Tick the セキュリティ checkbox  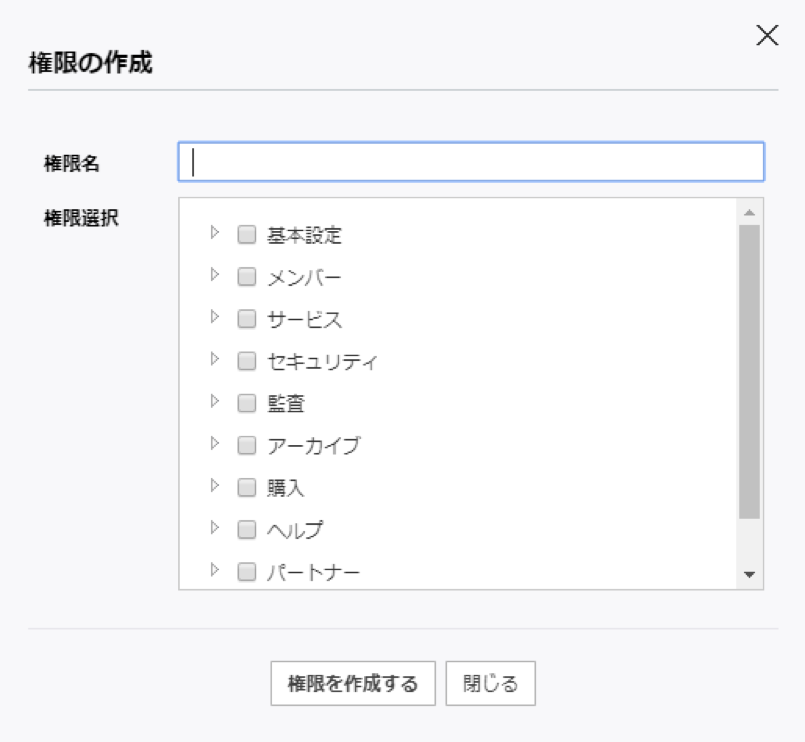pyautogui.click(x=246, y=361)
